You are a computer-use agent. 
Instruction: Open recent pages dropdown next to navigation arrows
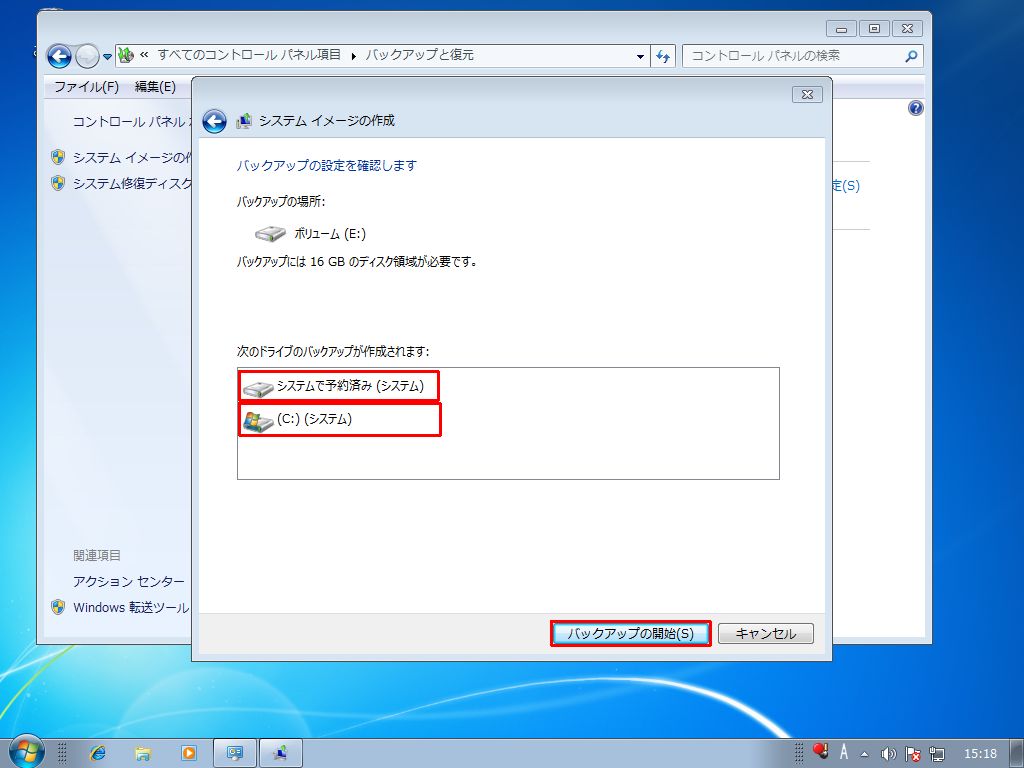tap(107, 57)
